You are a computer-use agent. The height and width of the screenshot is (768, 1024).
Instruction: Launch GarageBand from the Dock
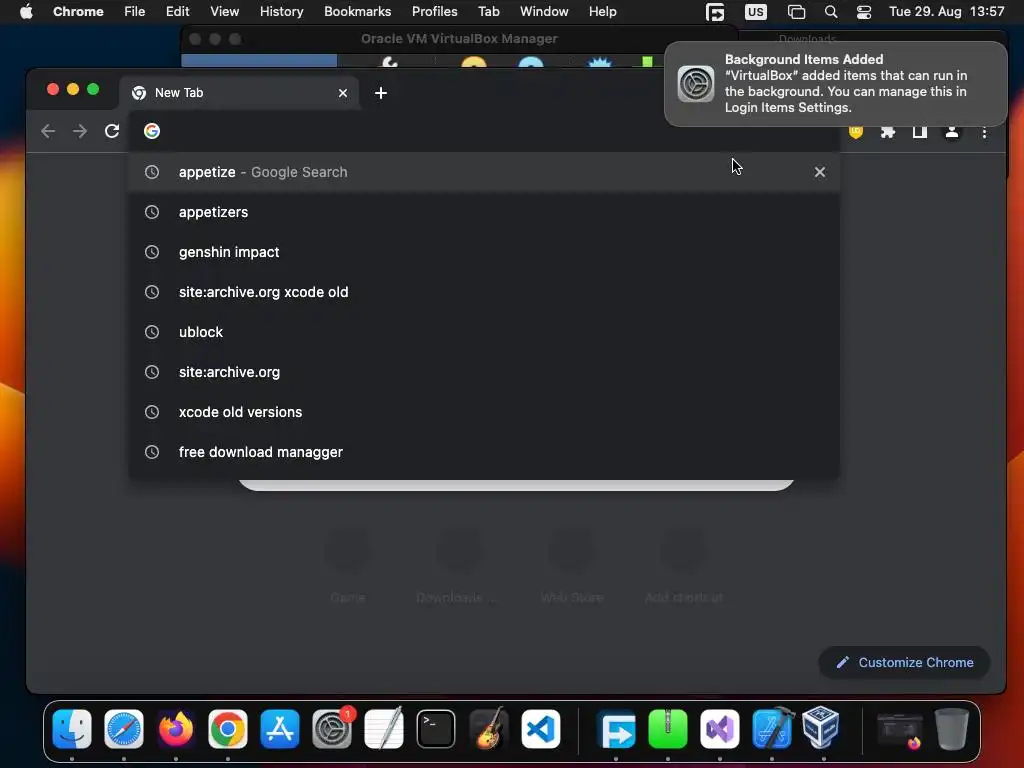click(488, 729)
